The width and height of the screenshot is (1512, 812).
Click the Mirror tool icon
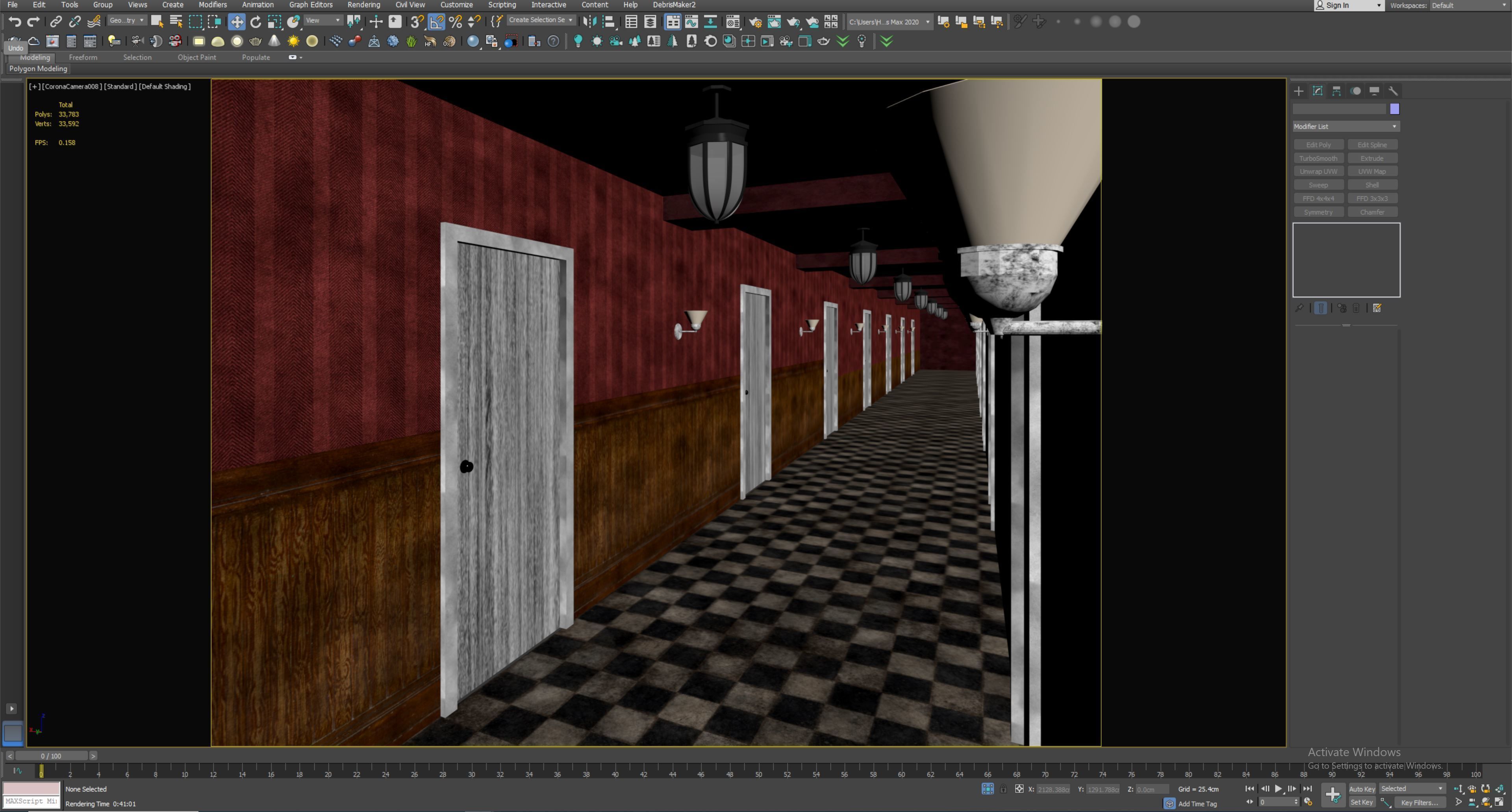coord(590,22)
